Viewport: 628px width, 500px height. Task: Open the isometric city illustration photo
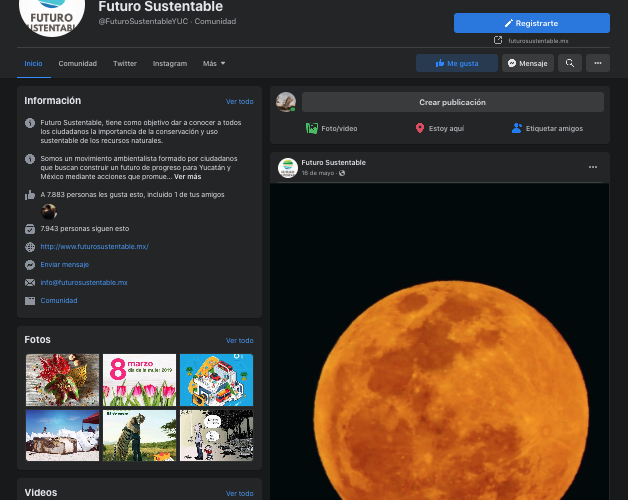point(216,380)
